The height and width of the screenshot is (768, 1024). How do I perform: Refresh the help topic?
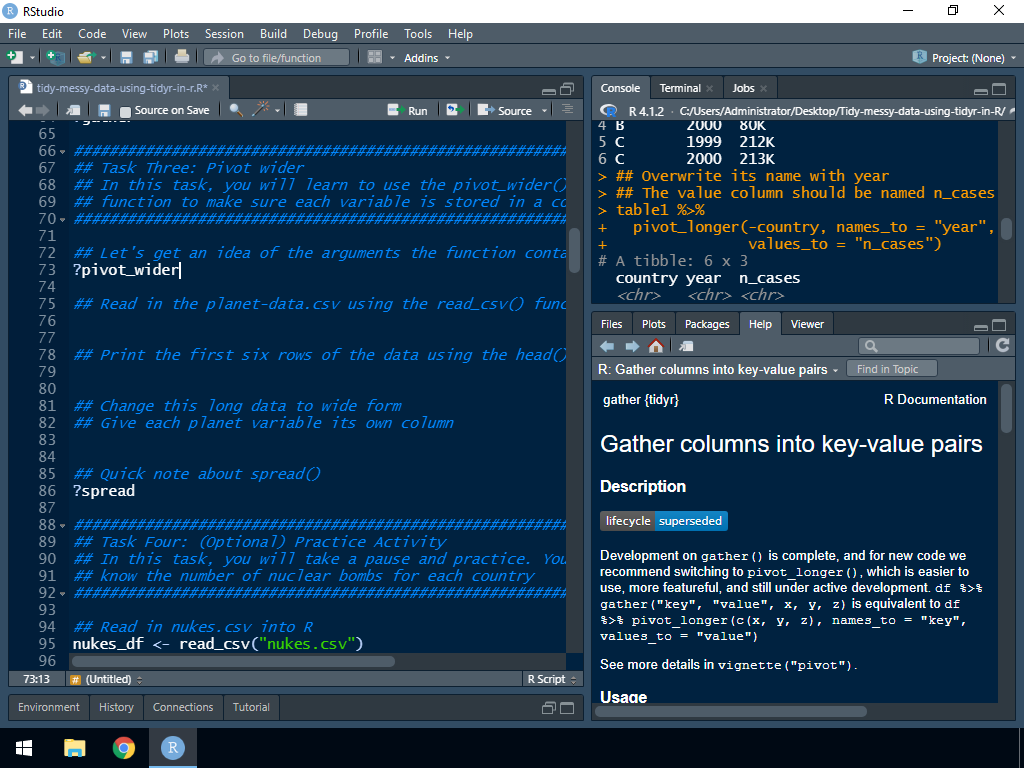click(x=1002, y=346)
